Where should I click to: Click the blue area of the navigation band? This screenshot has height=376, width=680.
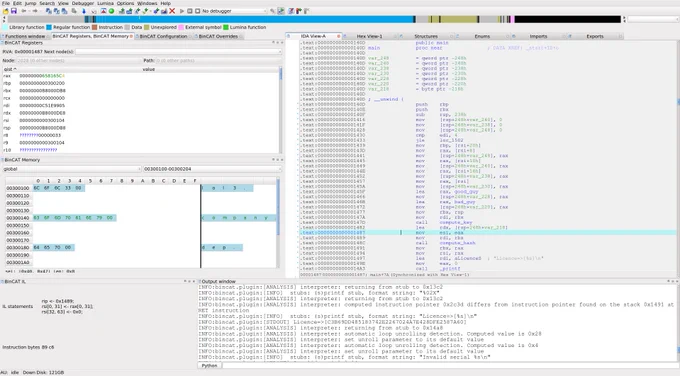256,19
